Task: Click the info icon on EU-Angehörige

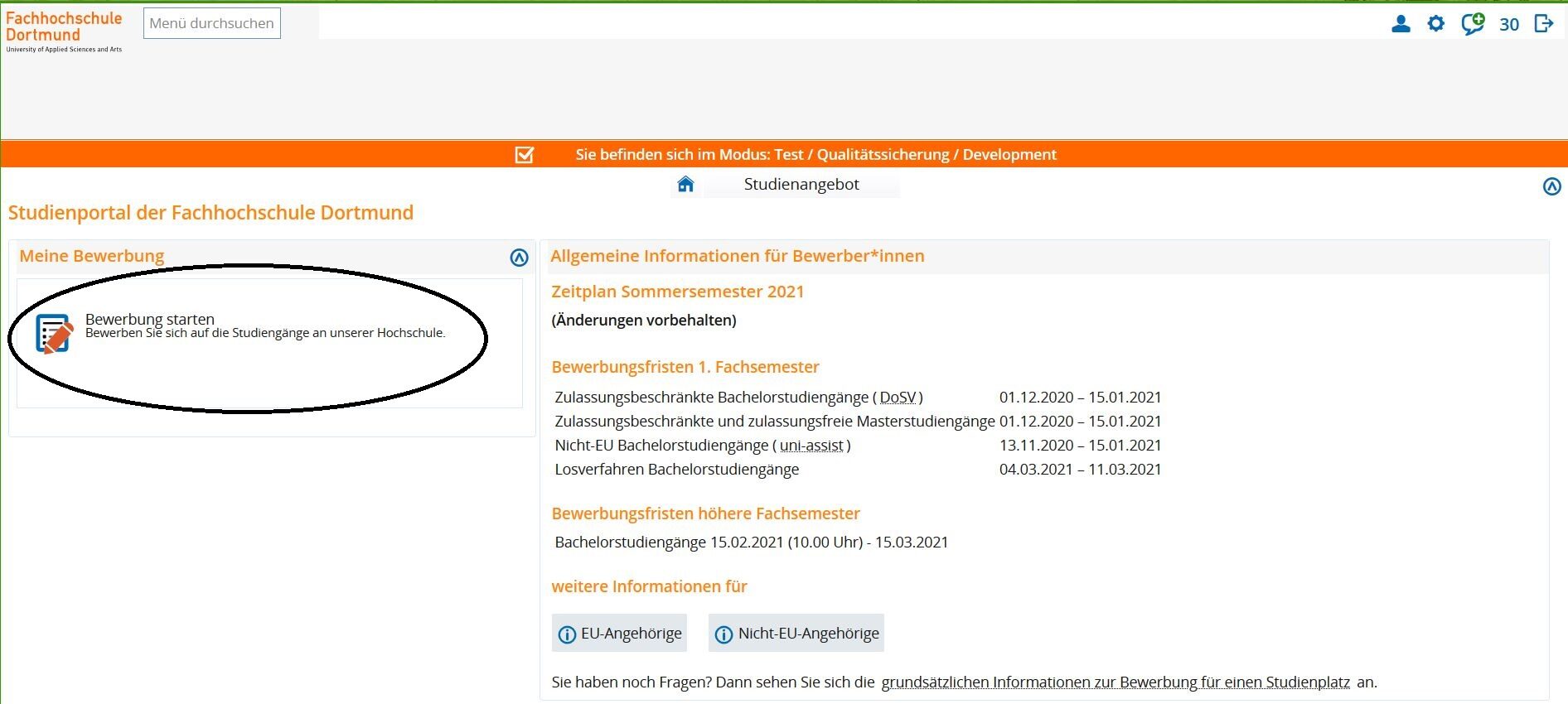Action: pos(567,634)
